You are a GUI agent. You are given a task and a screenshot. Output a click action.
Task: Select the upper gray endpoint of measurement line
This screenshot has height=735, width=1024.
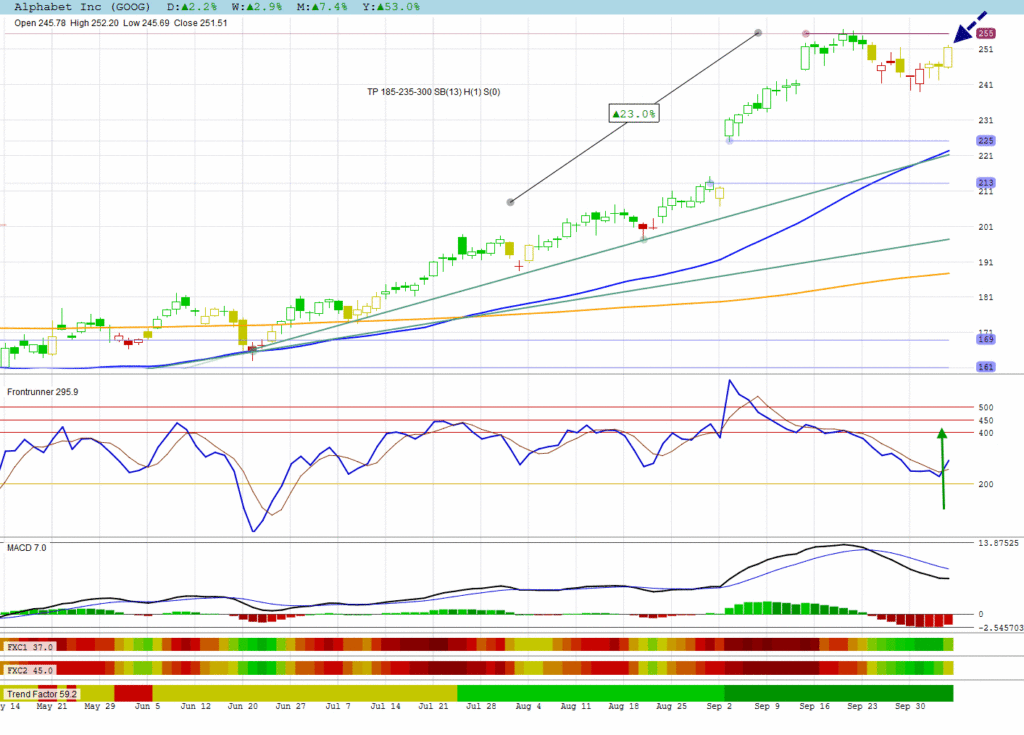(x=758, y=34)
